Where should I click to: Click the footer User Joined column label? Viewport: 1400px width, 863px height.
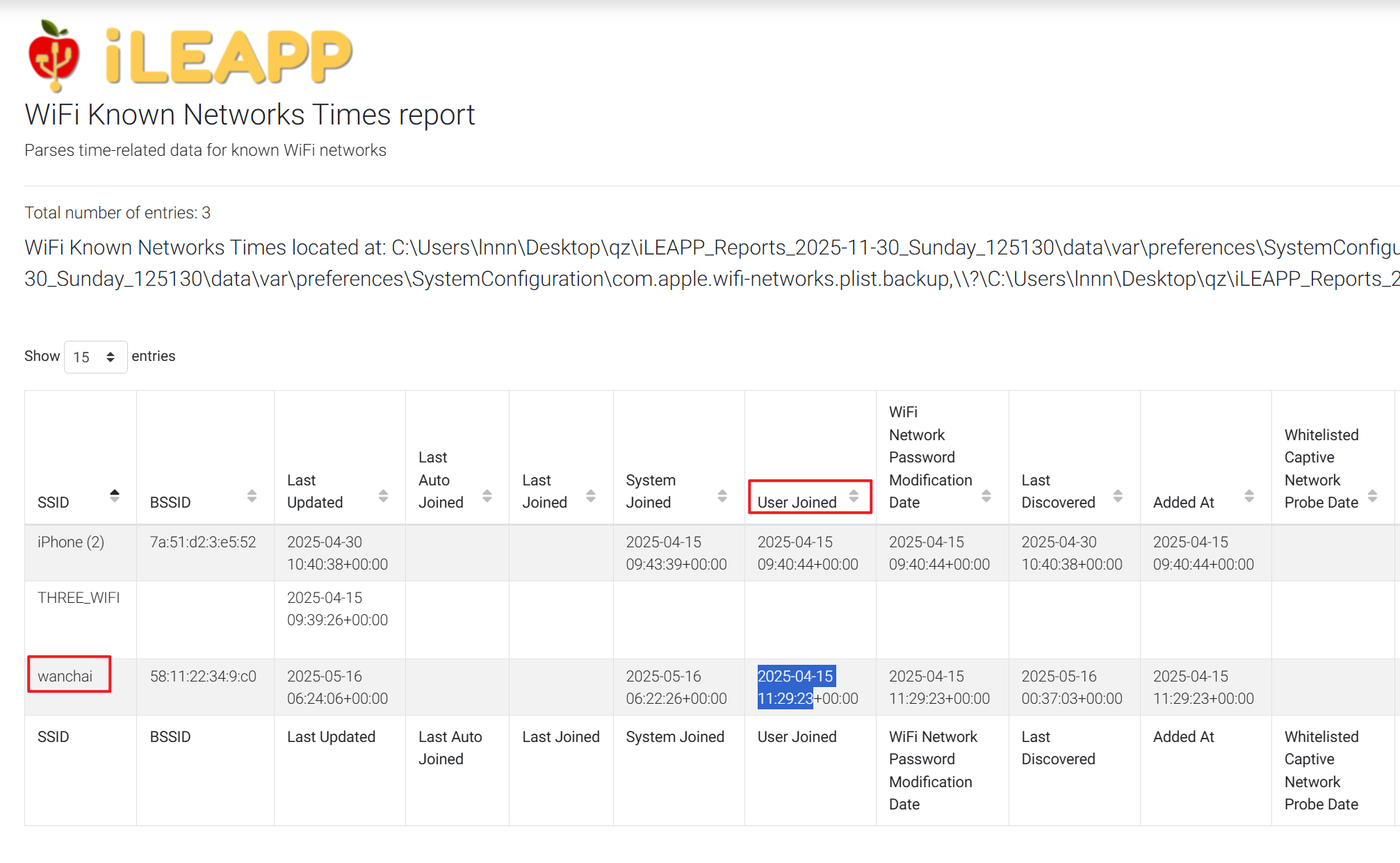tap(797, 736)
